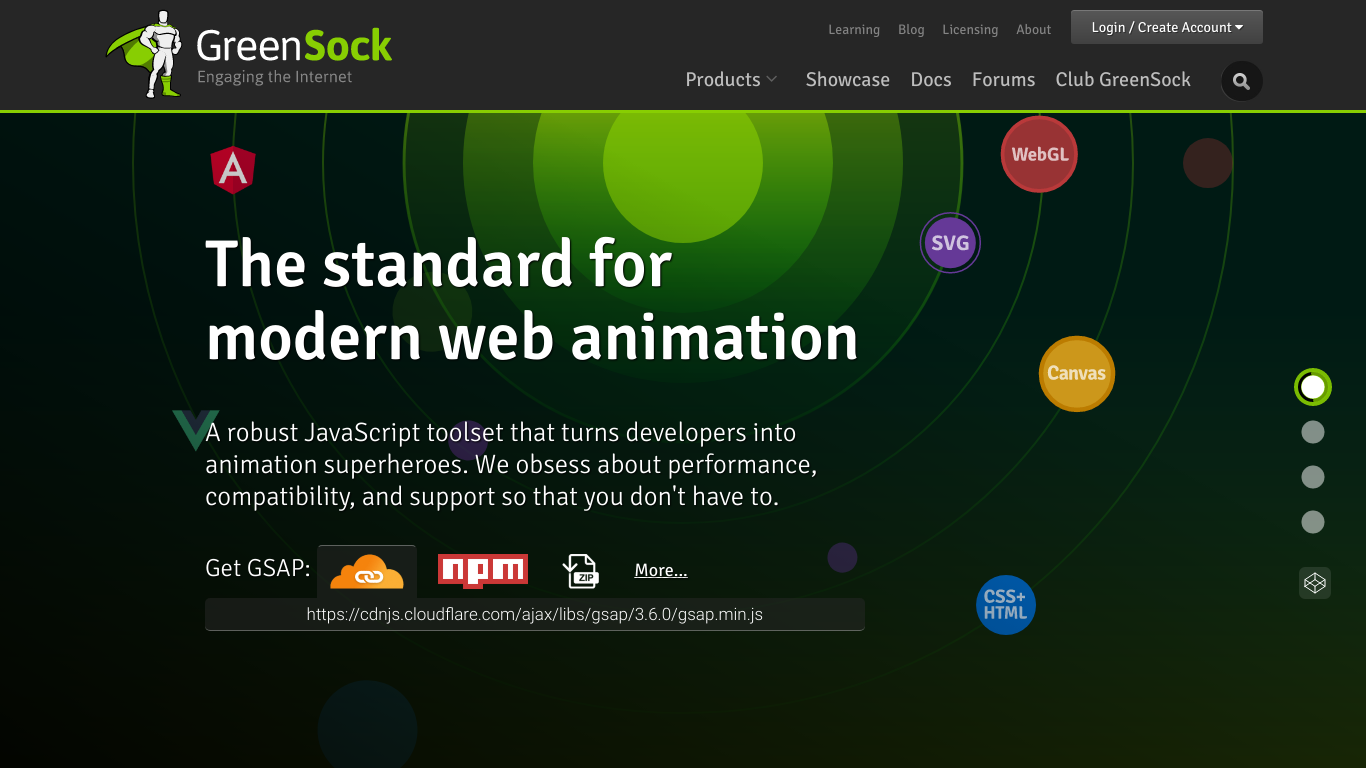Screen dimensions: 1366x768
Task: Click the 'Engaging the Internet' tagline
Action: (x=275, y=77)
